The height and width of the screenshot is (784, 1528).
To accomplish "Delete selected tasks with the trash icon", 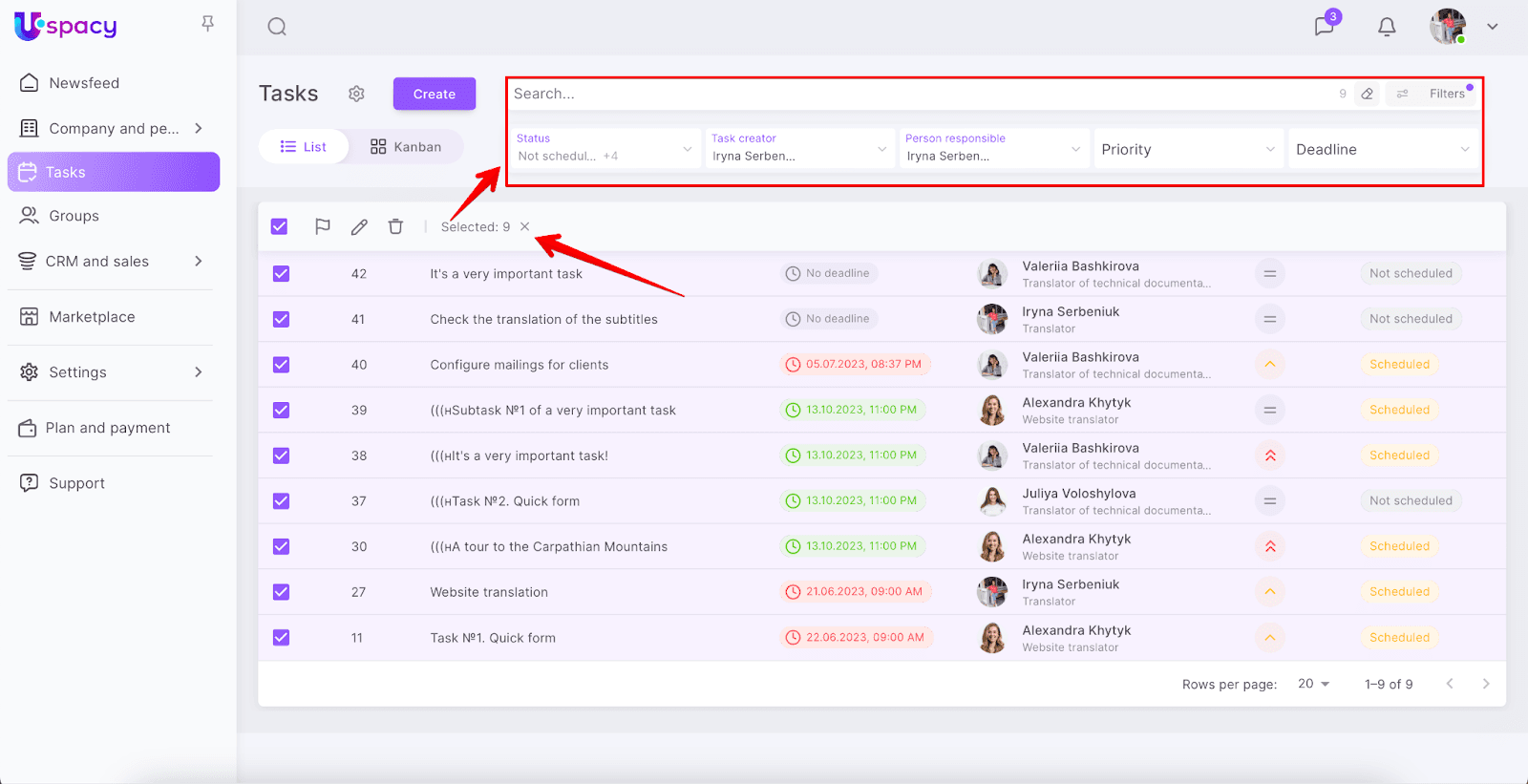I will point(395,226).
